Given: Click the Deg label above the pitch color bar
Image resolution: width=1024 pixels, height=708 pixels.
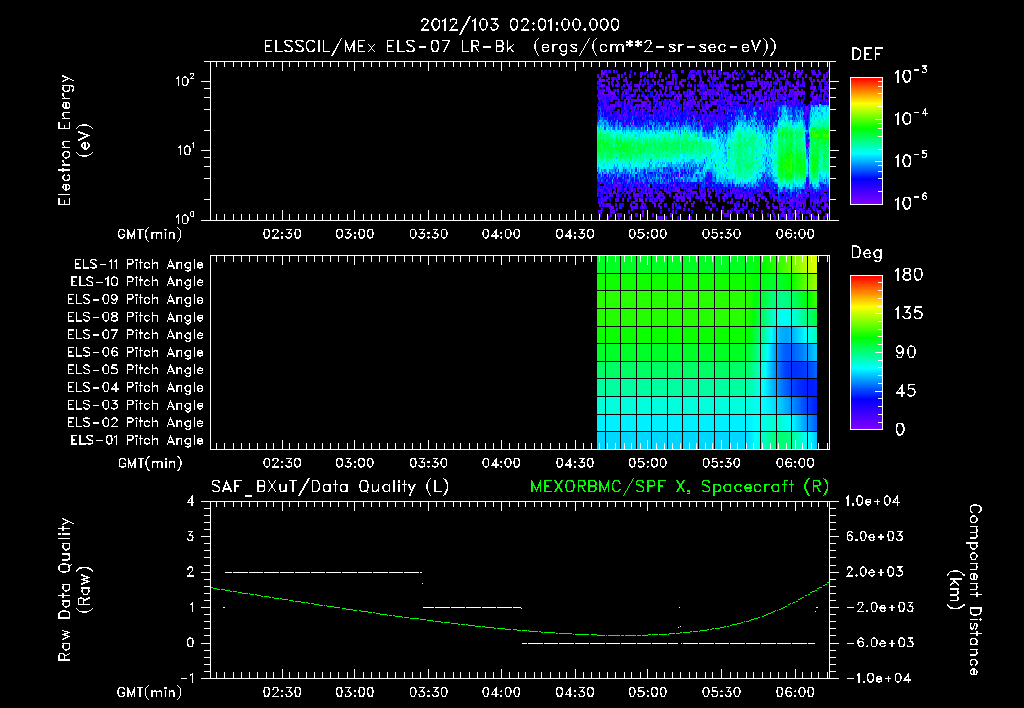Looking at the screenshot, I should tap(866, 253).
